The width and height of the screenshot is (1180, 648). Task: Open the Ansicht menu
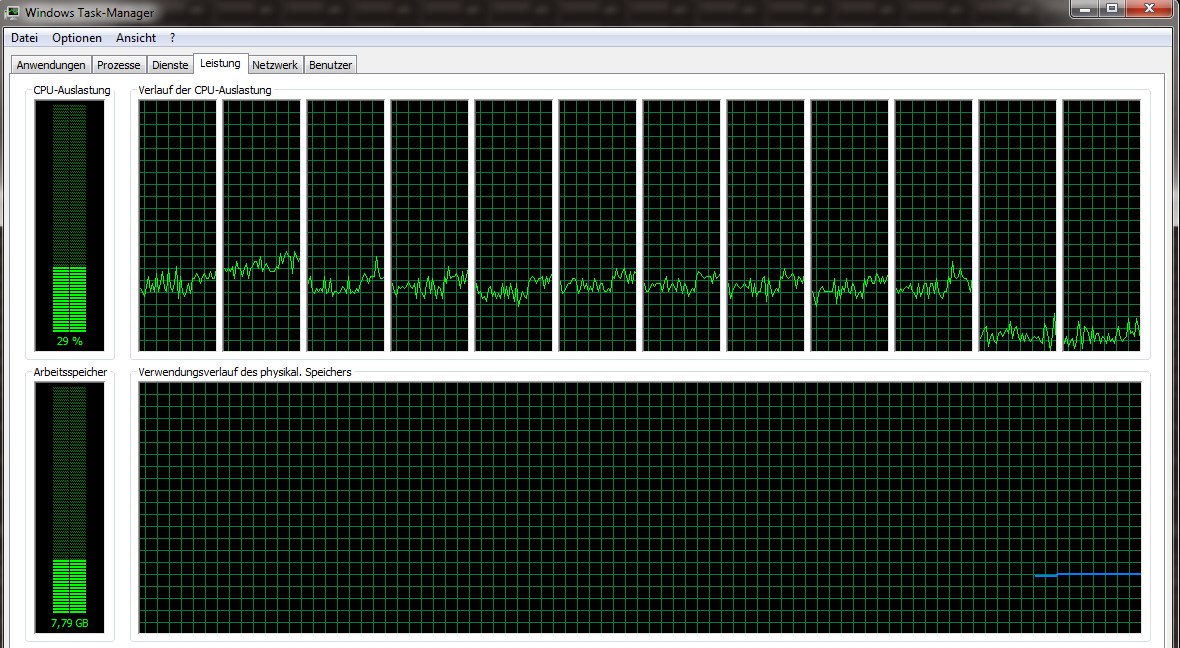point(135,38)
